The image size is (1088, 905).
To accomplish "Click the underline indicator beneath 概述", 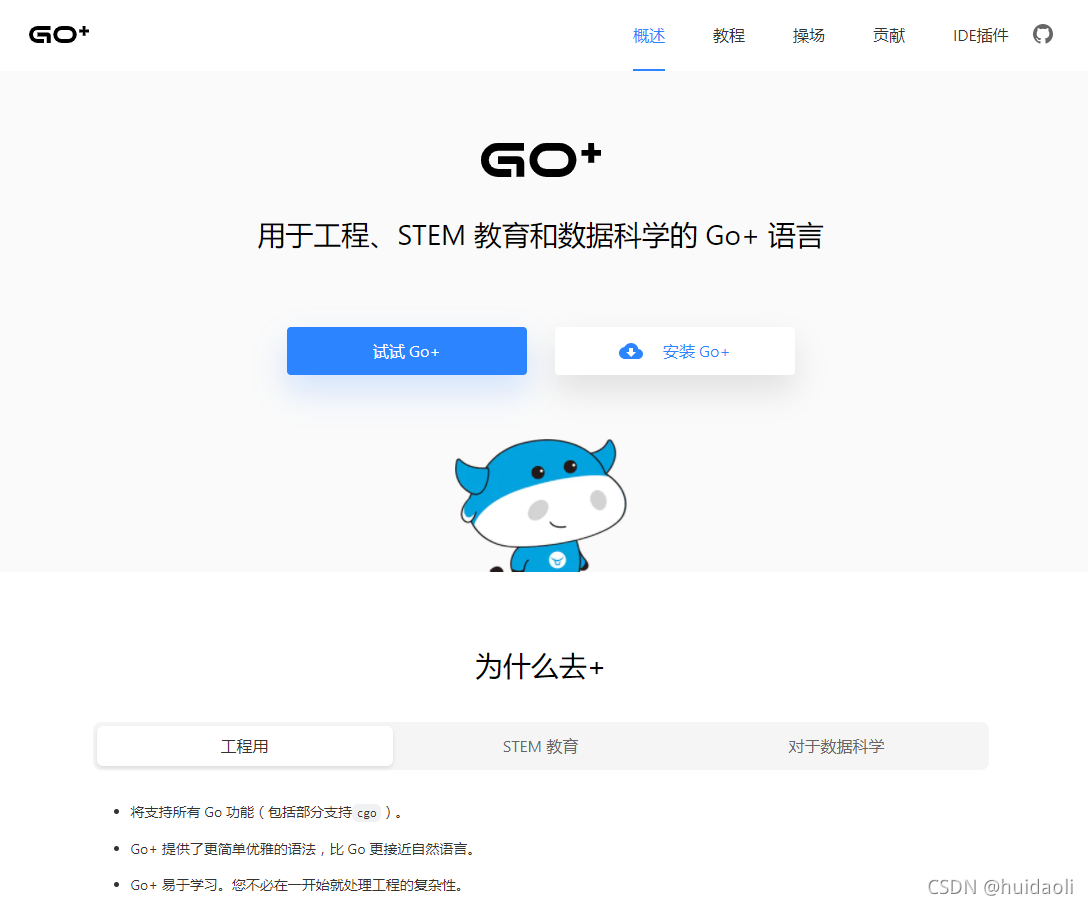I will click(649, 69).
